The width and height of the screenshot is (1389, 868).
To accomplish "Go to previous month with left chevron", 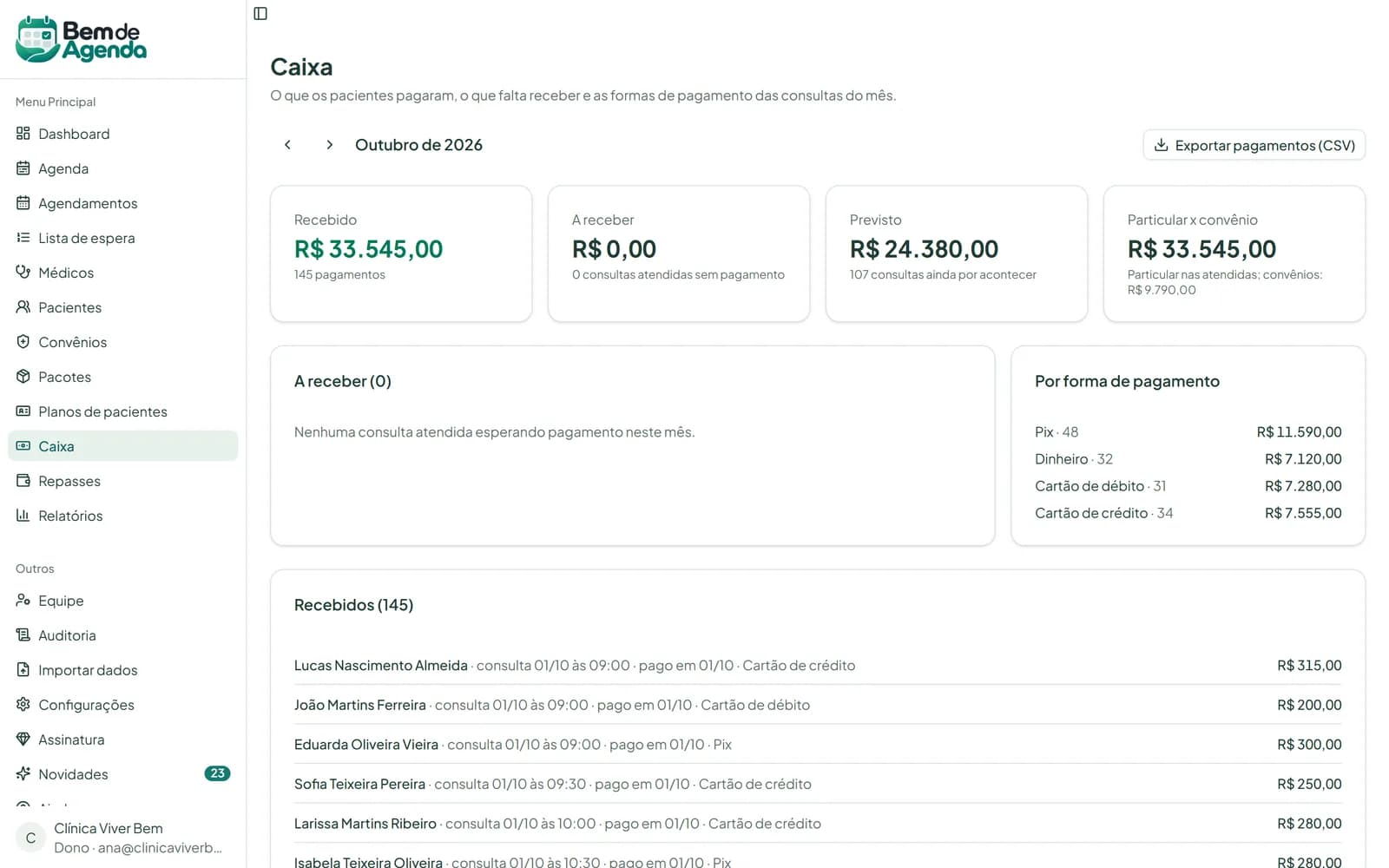I will coord(287,145).
